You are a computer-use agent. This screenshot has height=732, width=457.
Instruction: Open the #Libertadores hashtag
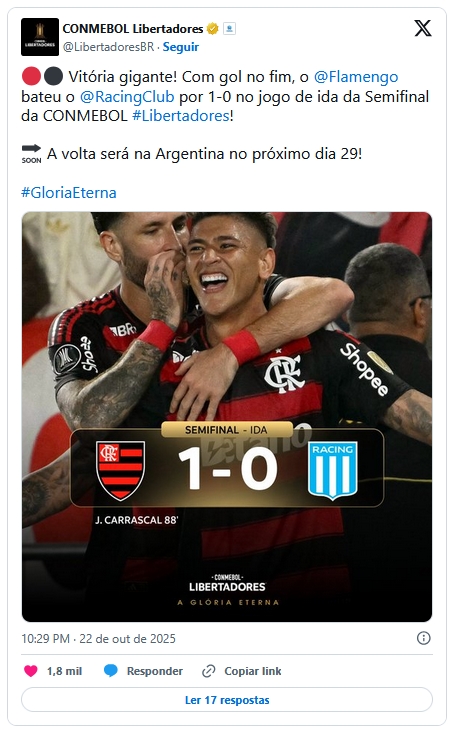181,115
